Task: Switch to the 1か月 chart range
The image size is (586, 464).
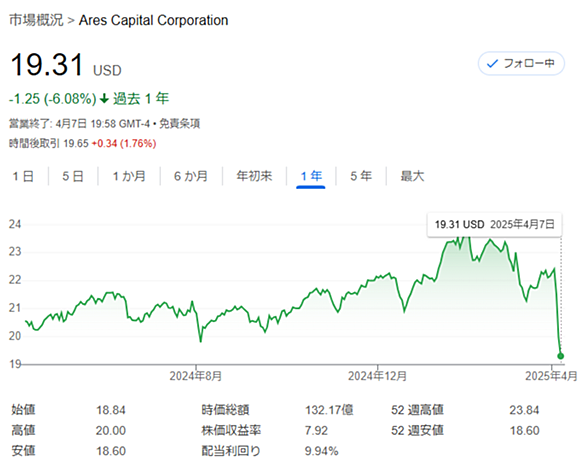Action: click(129, 176)
